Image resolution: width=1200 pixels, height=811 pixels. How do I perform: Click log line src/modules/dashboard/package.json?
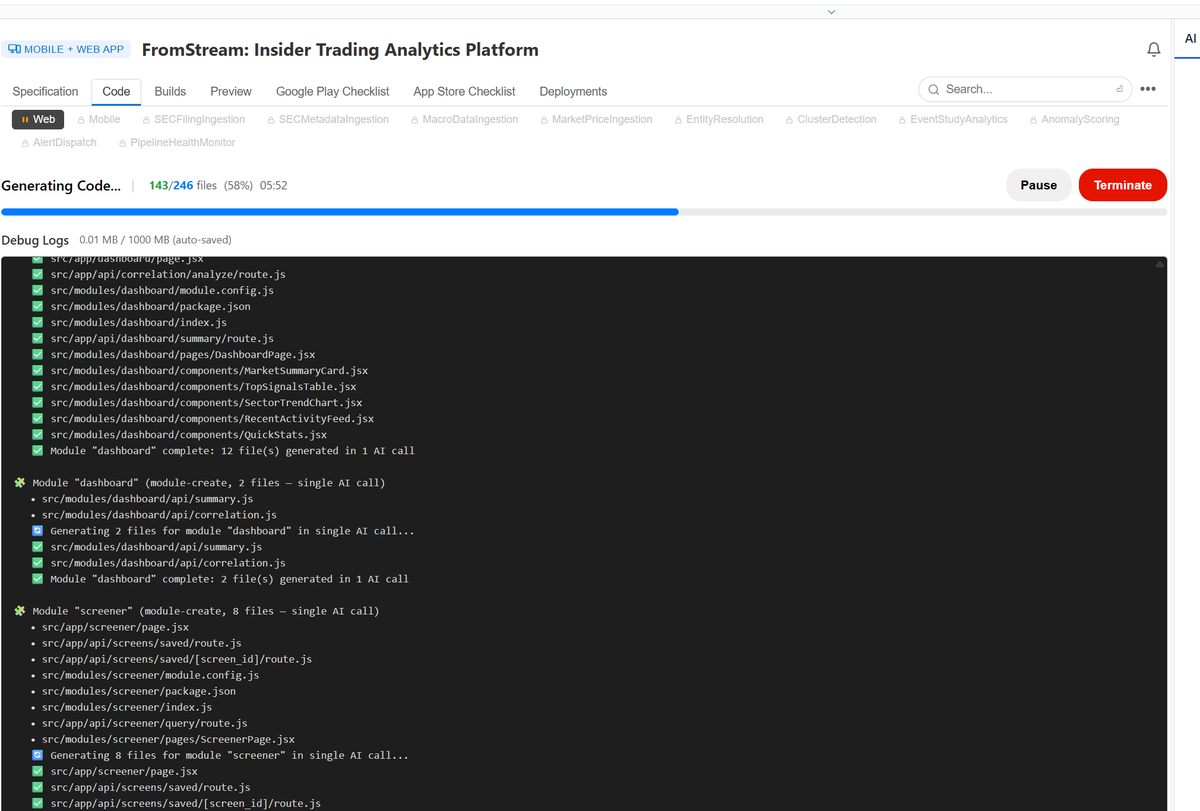[x=150, y=307]
